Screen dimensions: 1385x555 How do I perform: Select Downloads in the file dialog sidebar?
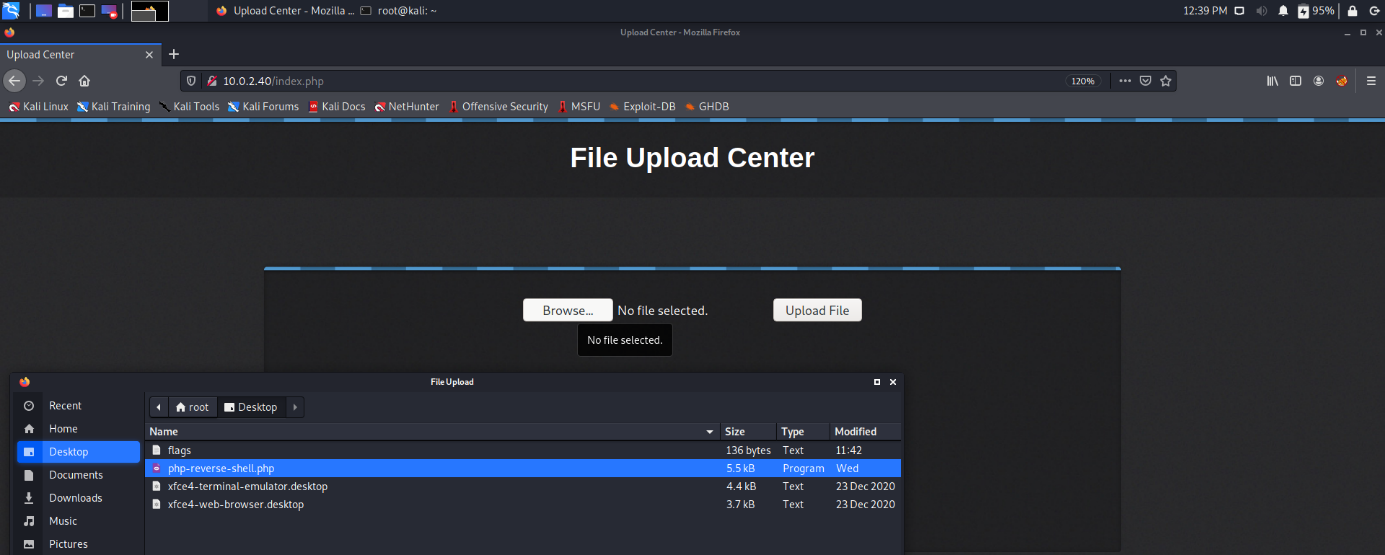[76, 498]
